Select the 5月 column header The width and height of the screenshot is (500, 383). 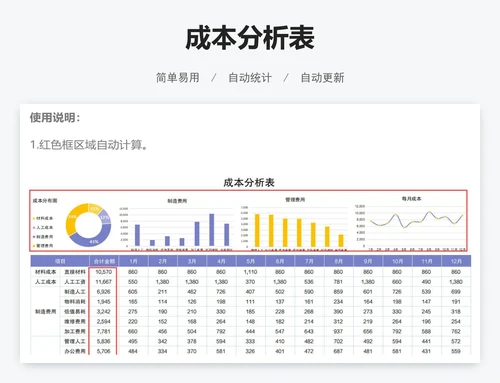tap(251, 261)
